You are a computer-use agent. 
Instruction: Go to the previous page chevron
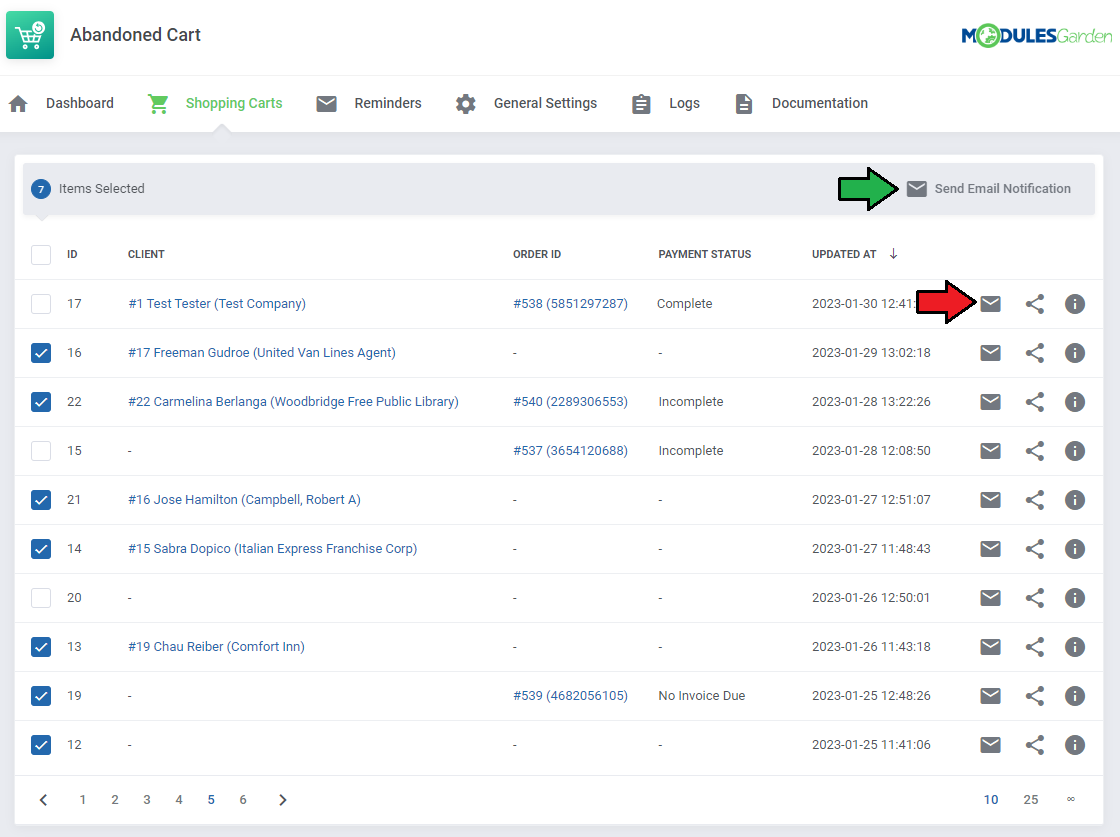coord(44,800)
